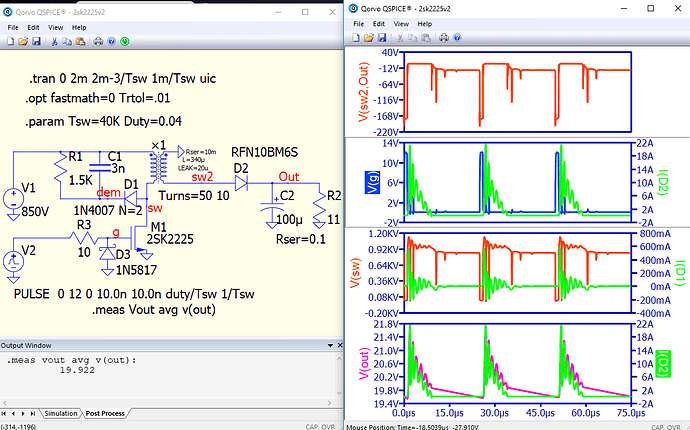Viewport: 690px width, 430px height.
Task: Open a file using schematic toolbar folder icon
Action: (x=23, y=41)
